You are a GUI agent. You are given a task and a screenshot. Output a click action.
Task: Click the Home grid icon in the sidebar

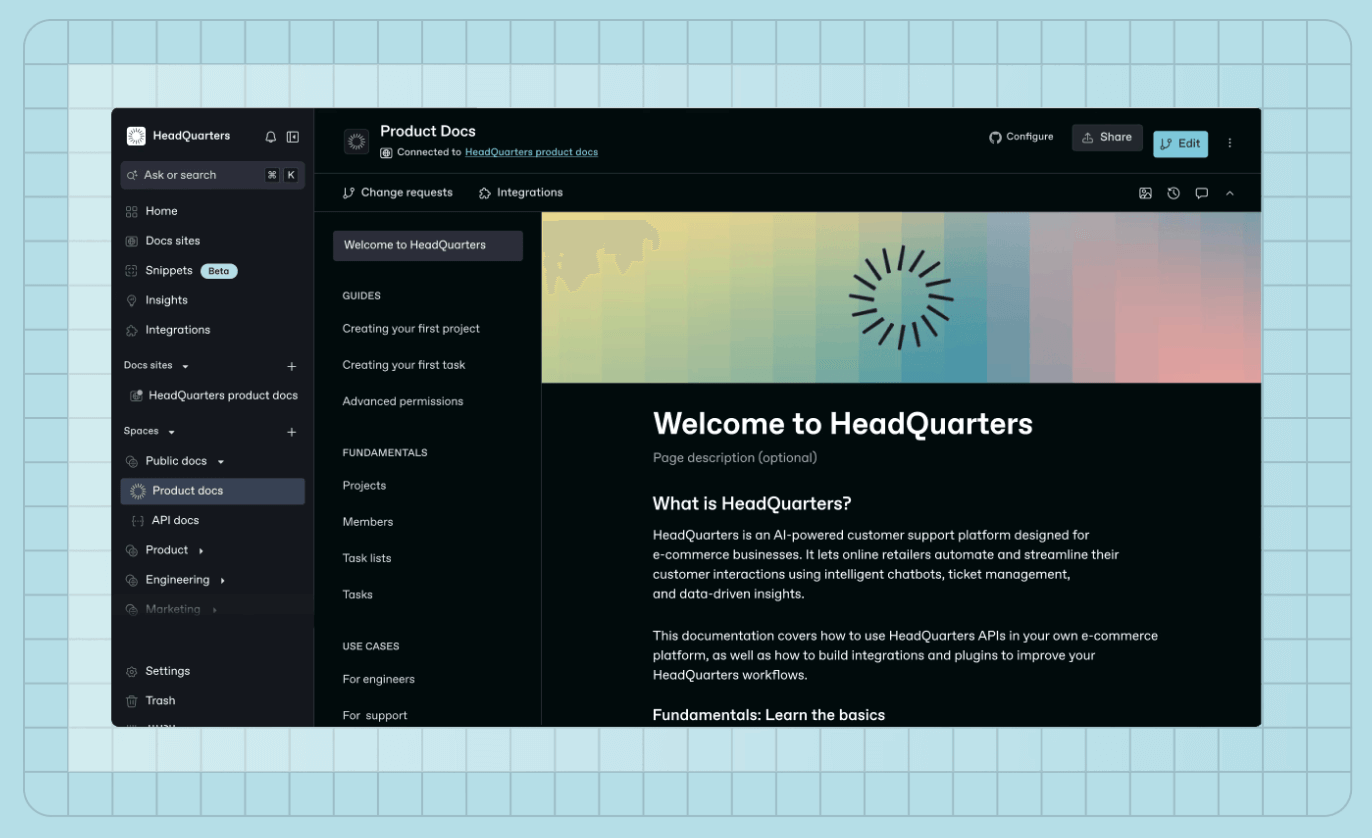pos(132,211)
